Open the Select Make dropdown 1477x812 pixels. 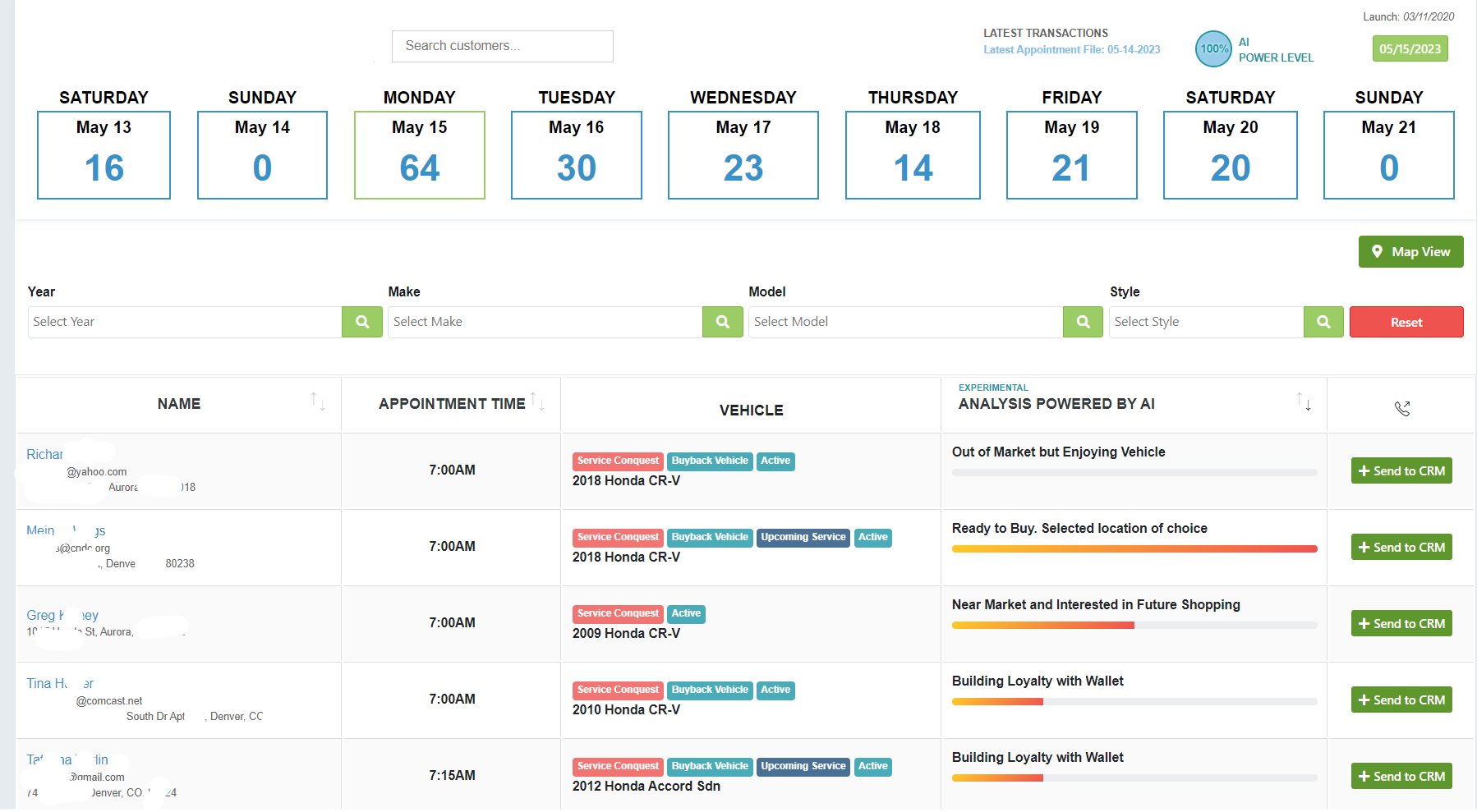545,322
